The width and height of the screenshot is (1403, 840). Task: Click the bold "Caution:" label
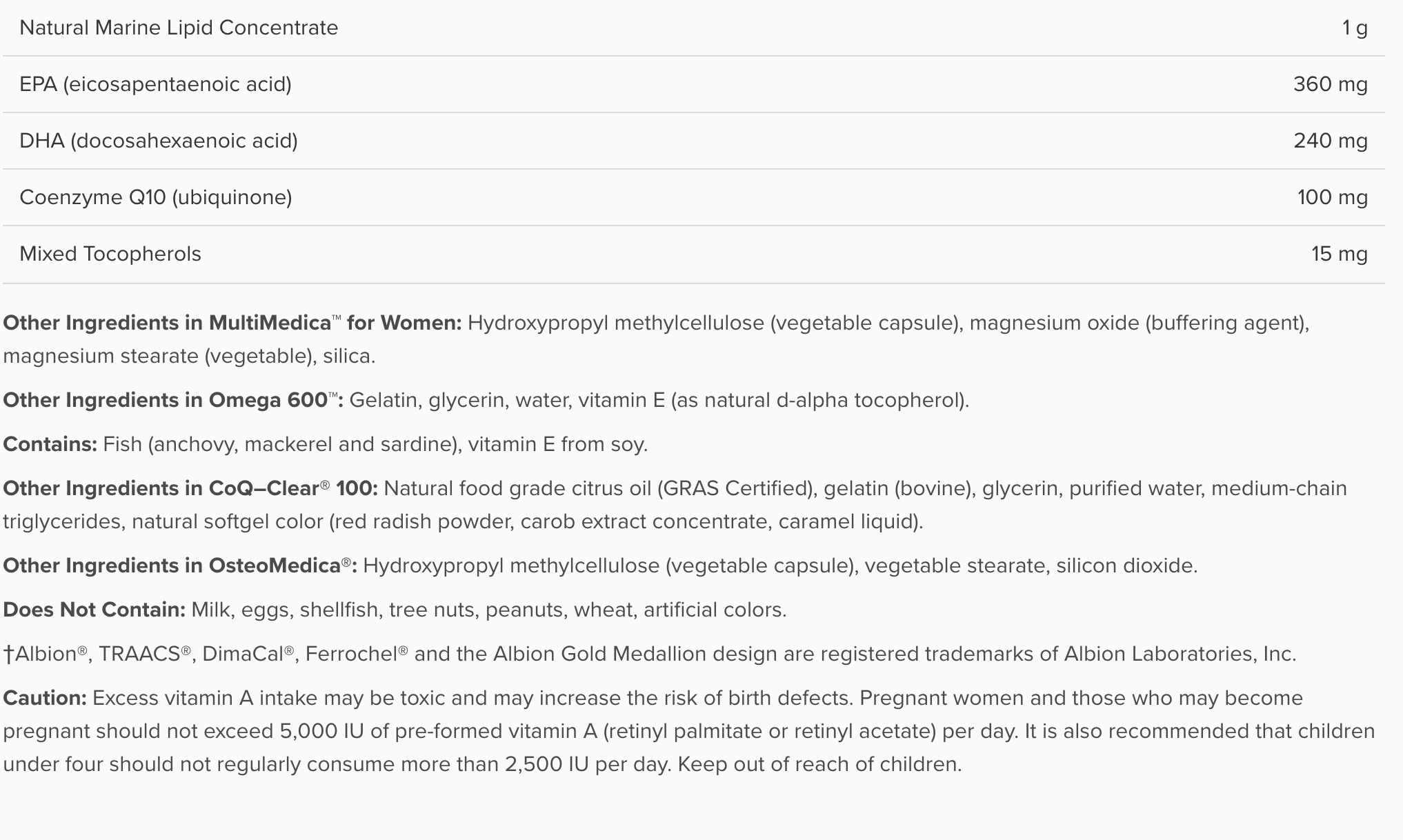(x=45, y=699)
